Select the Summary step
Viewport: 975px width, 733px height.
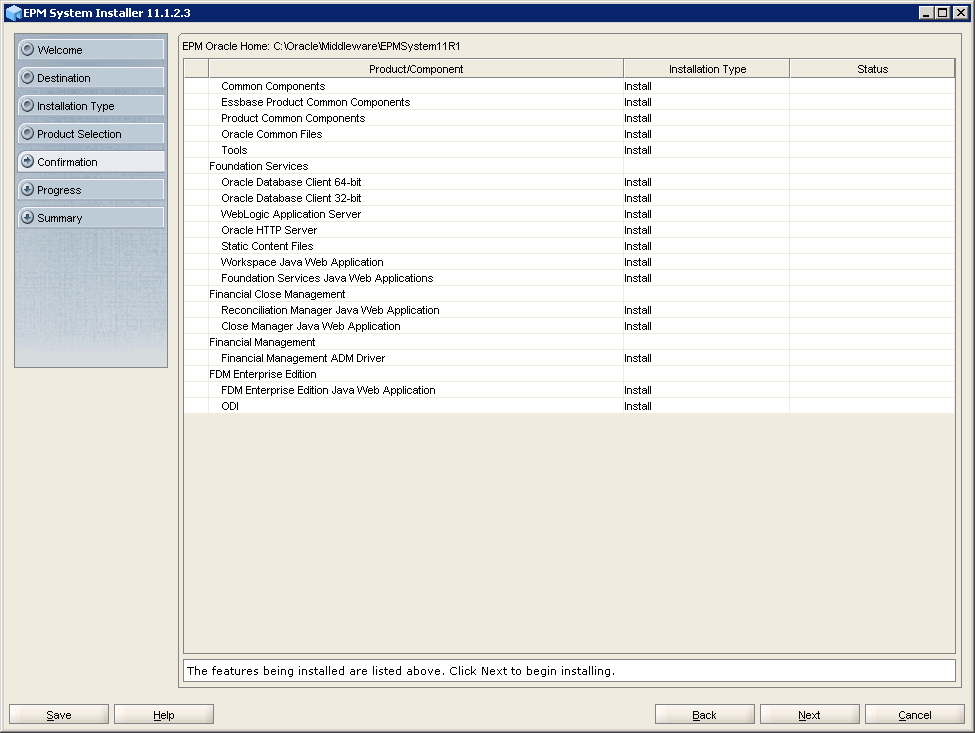coord(91,218)
